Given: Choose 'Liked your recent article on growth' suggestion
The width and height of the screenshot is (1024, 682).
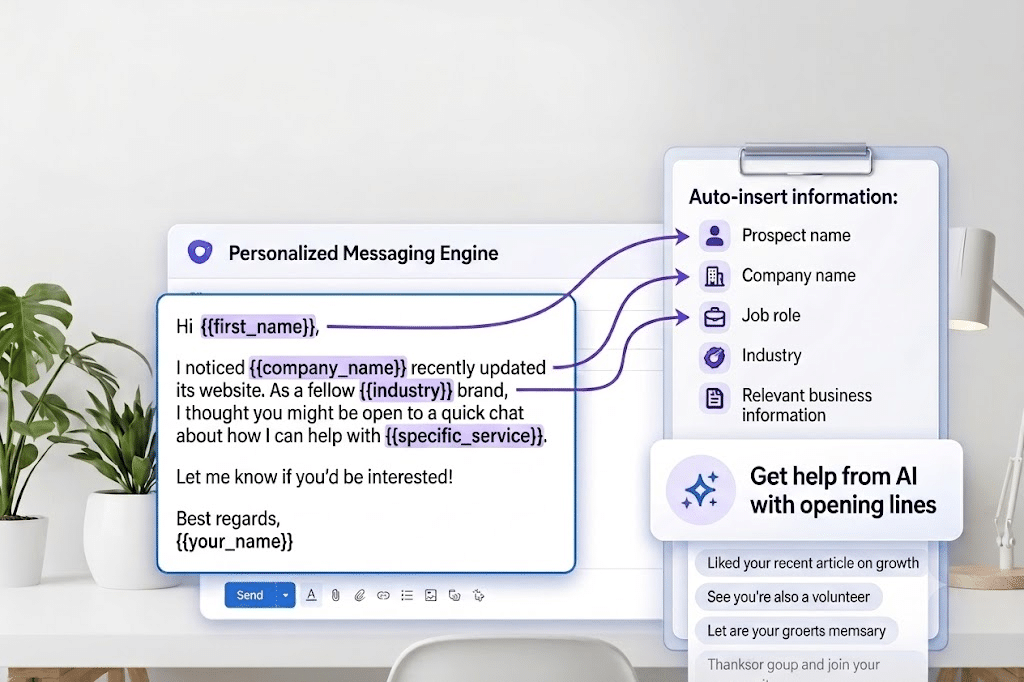Looking at the screenshot, I should point(812,563).
